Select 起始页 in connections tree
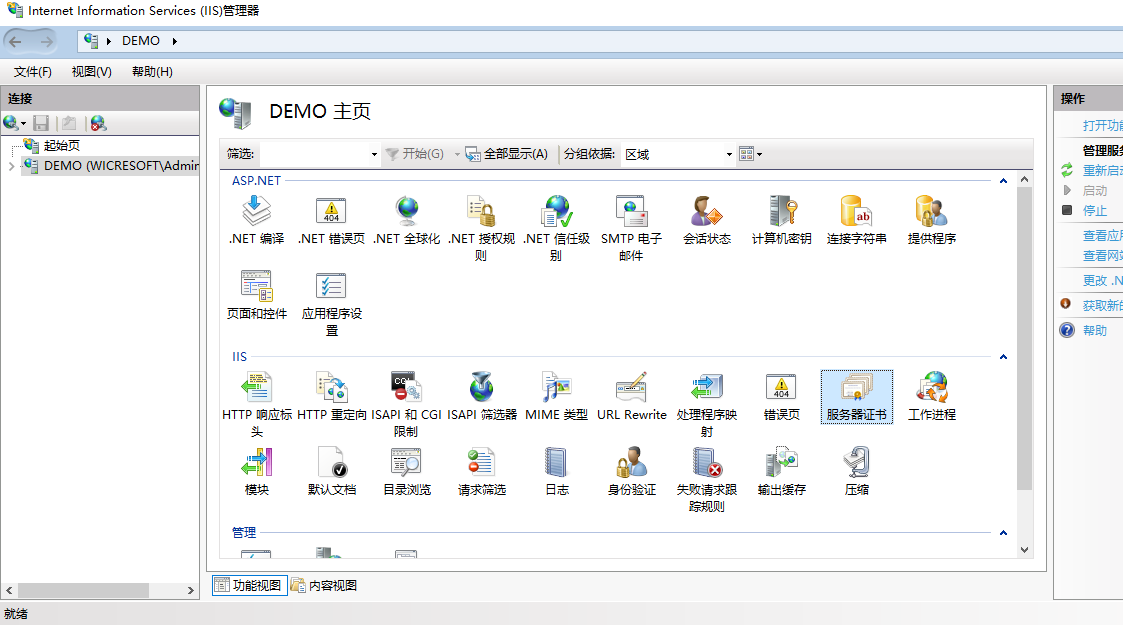Viewport: 1123px width, 625px height. (62, 145)
